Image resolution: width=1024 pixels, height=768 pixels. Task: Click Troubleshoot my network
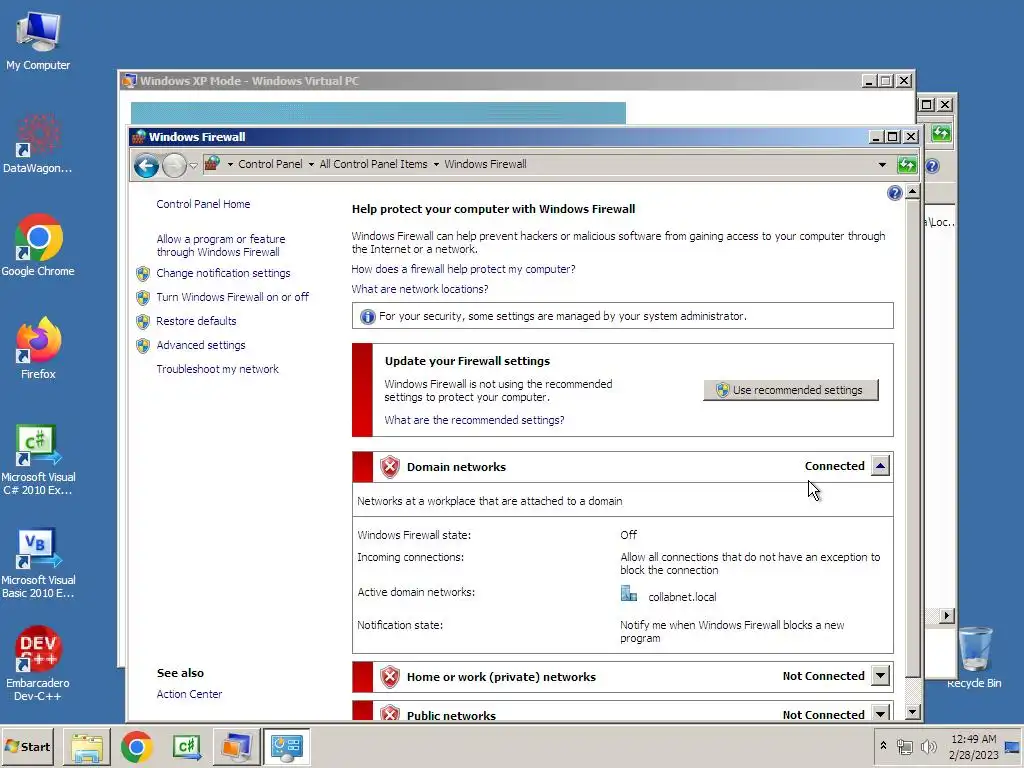(x=217, y=370)
